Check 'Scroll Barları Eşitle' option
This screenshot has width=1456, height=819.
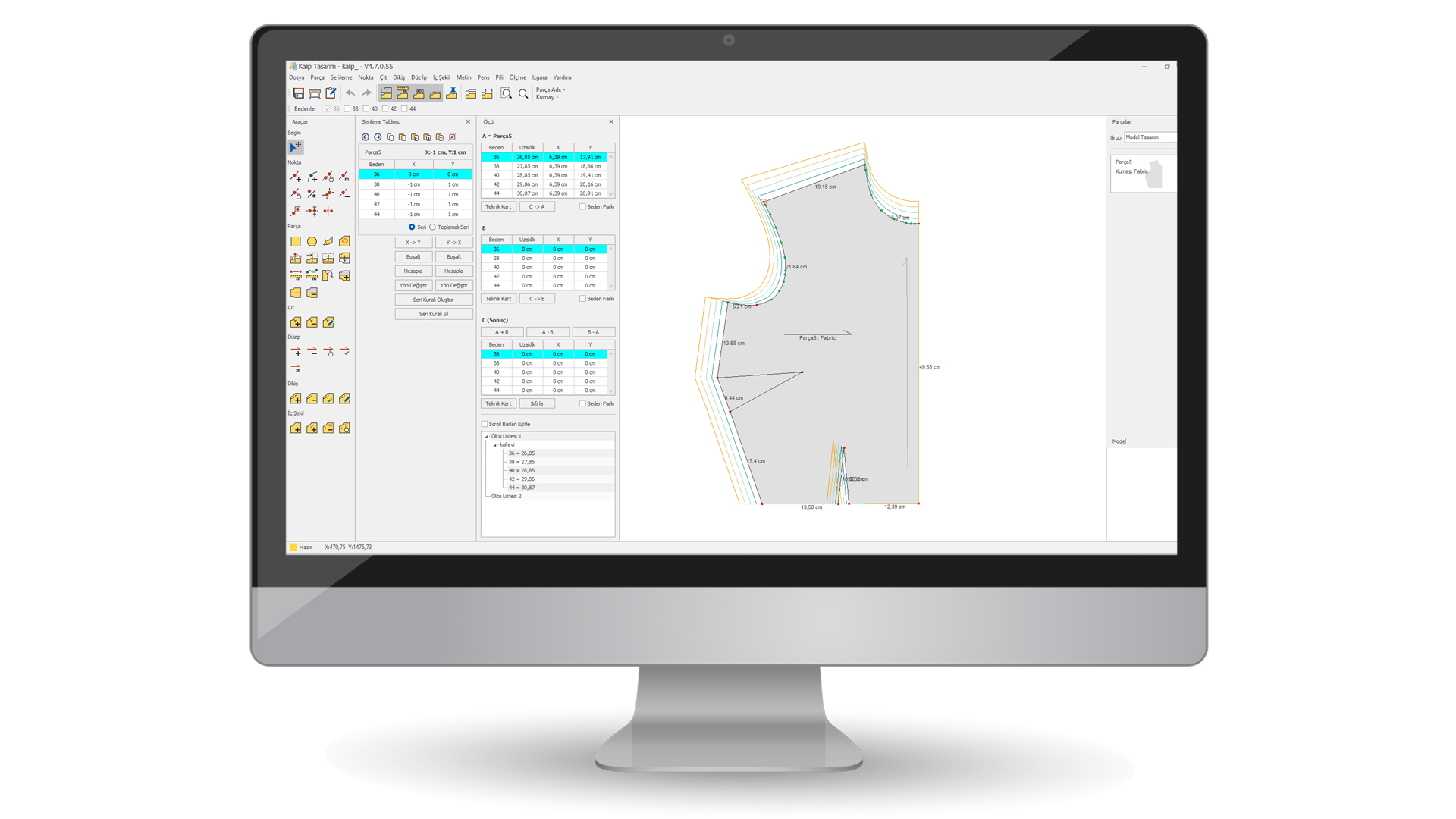[485, 424]
